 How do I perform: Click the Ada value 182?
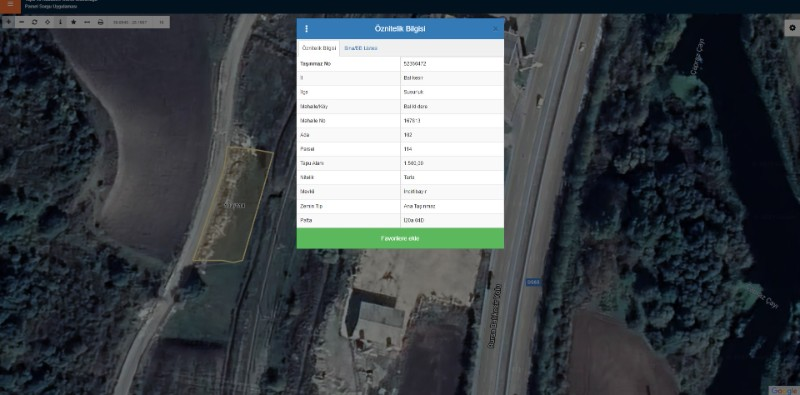coord(407,135)
